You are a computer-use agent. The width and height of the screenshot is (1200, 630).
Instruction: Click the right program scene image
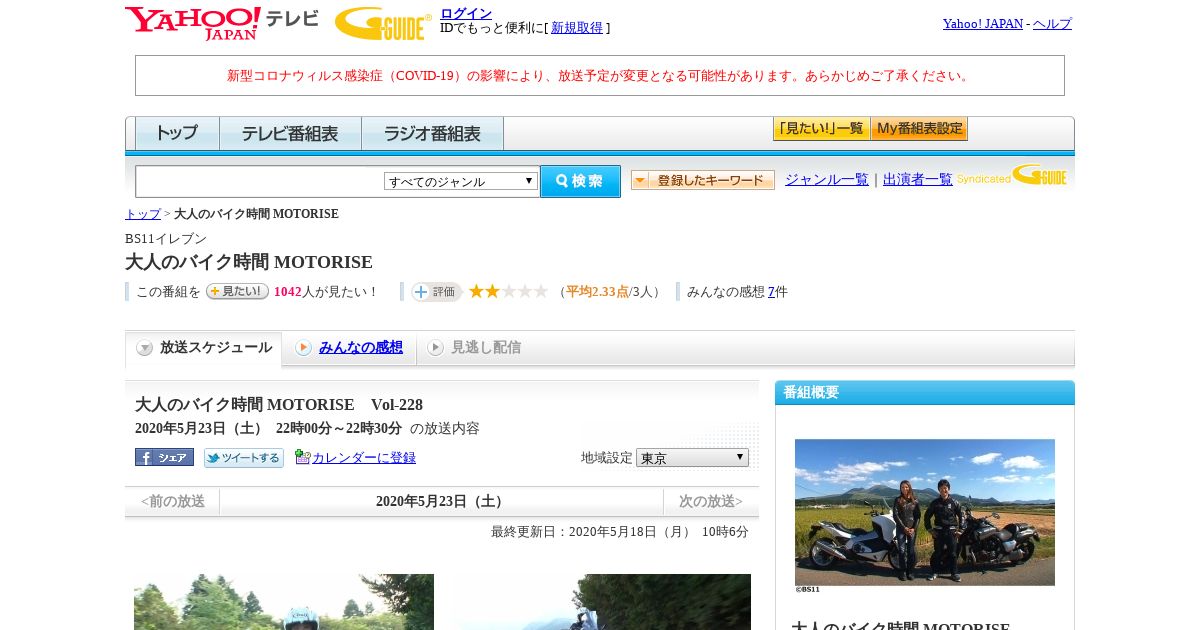[x=601, y=602]
